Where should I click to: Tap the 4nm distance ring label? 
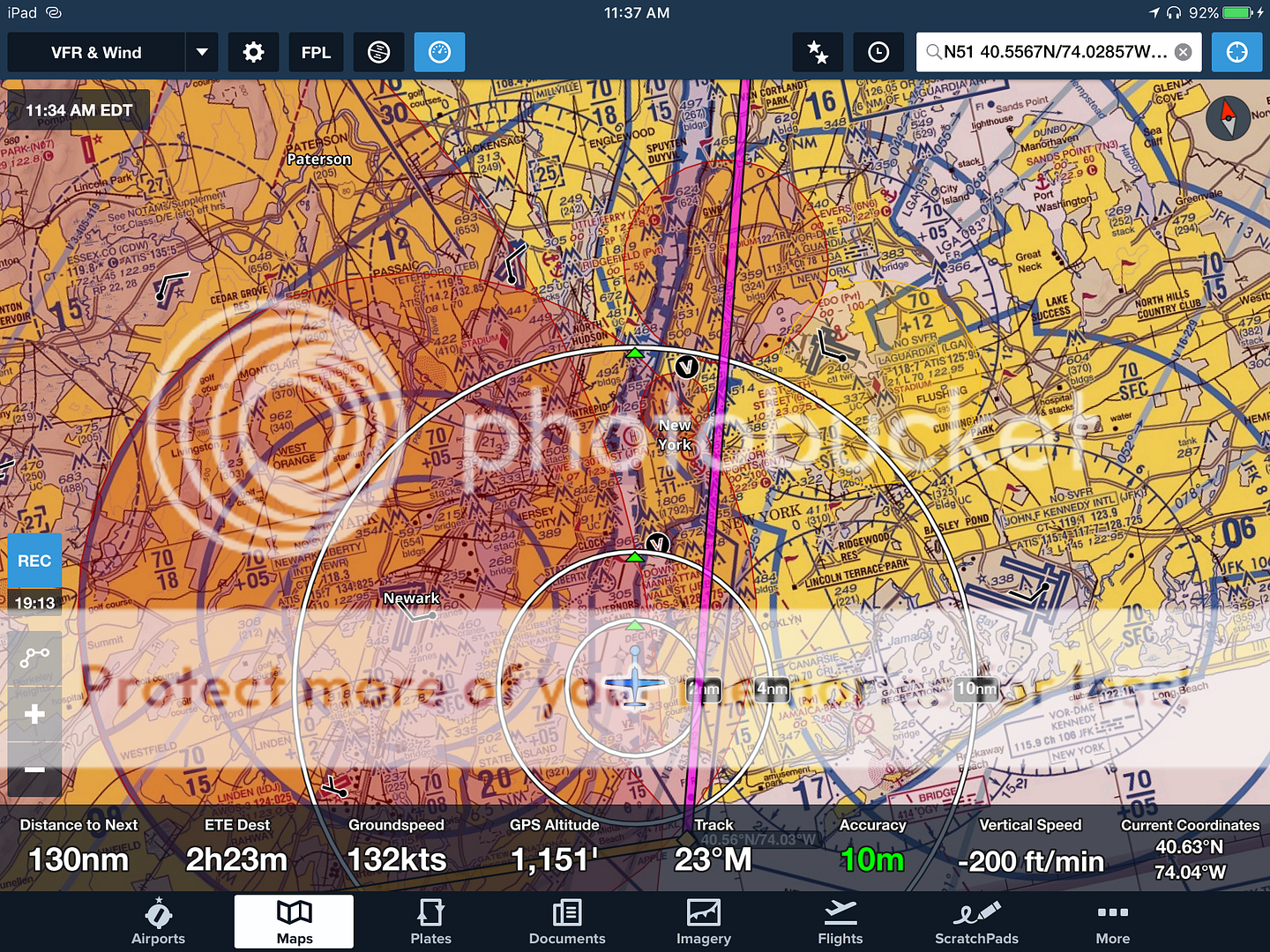[772, 689]
